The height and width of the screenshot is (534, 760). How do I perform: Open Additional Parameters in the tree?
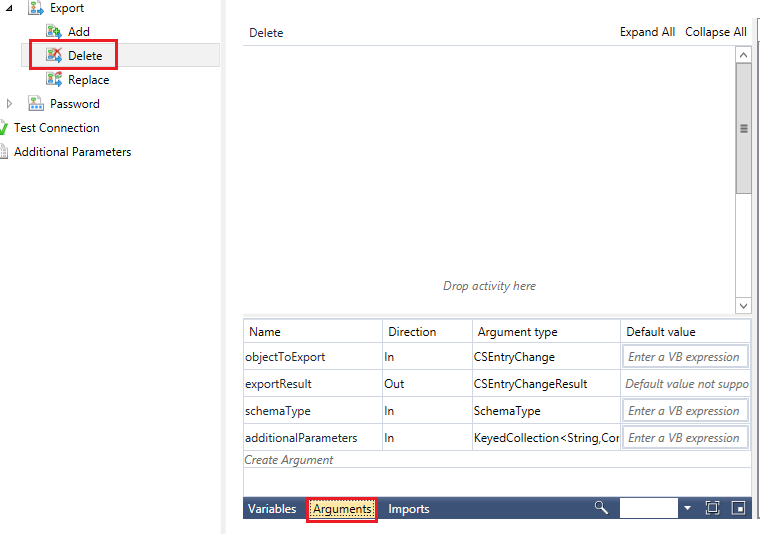pos(73,152)
